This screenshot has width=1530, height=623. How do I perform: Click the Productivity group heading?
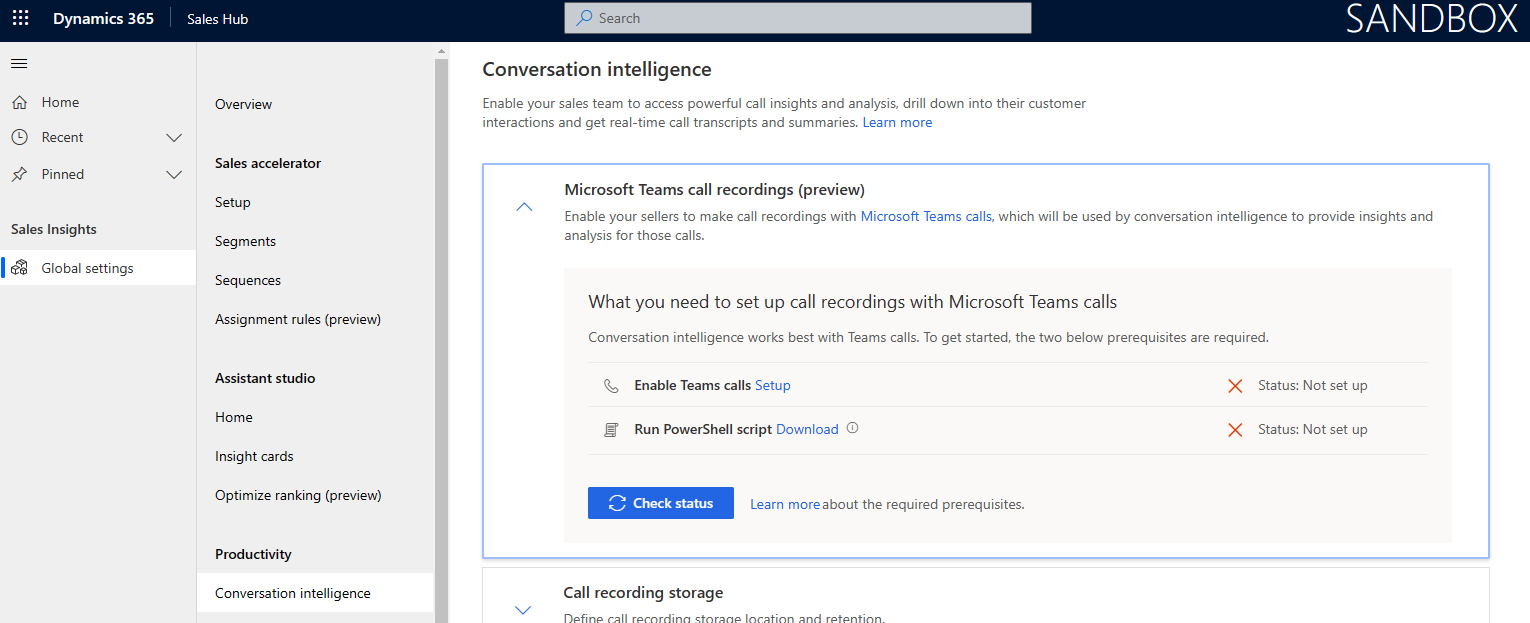point(253,554)
